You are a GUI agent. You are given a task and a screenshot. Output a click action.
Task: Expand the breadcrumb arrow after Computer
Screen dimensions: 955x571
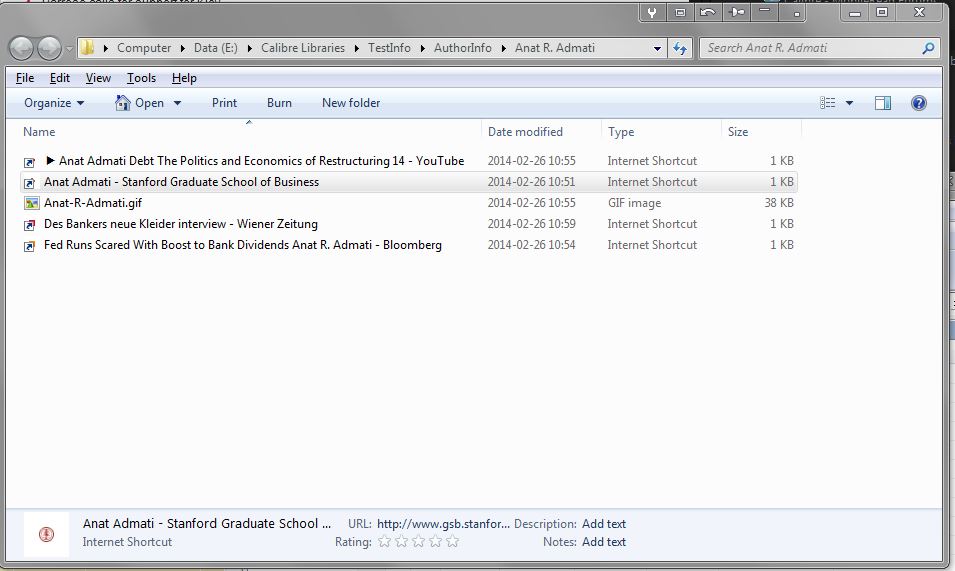point(183,48)
